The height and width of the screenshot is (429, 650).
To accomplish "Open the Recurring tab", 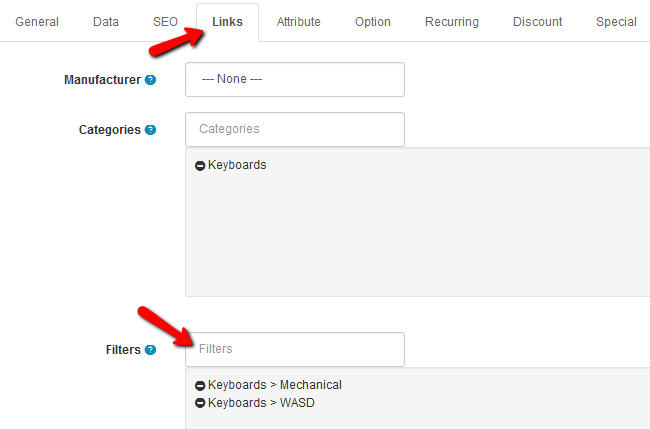I will pyautogui.click(x=452, y=22).
